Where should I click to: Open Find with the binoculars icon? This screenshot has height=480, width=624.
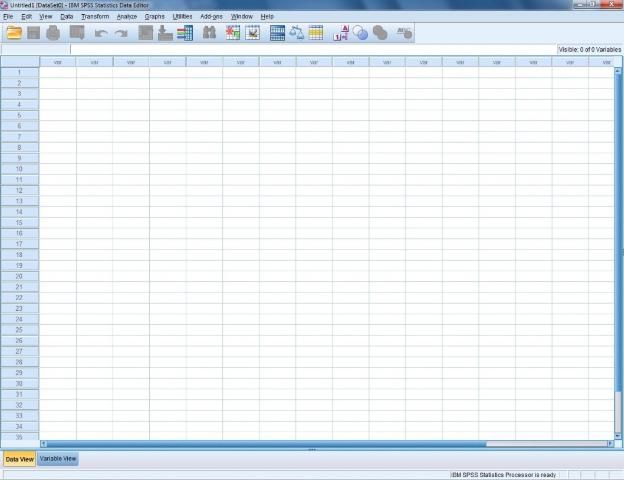click(209, 33)
